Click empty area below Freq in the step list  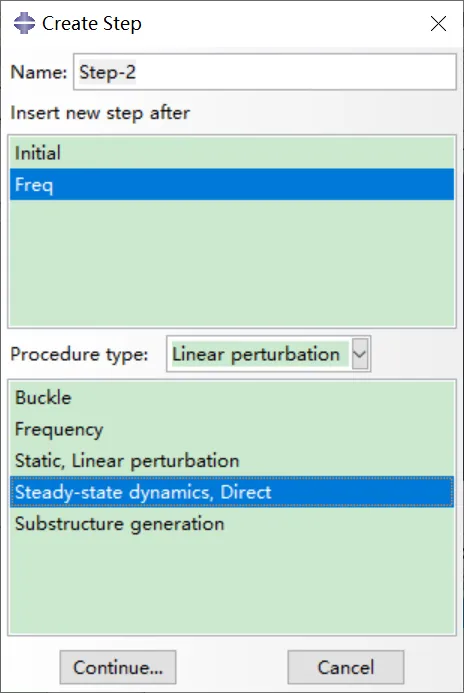pos(232,263)
